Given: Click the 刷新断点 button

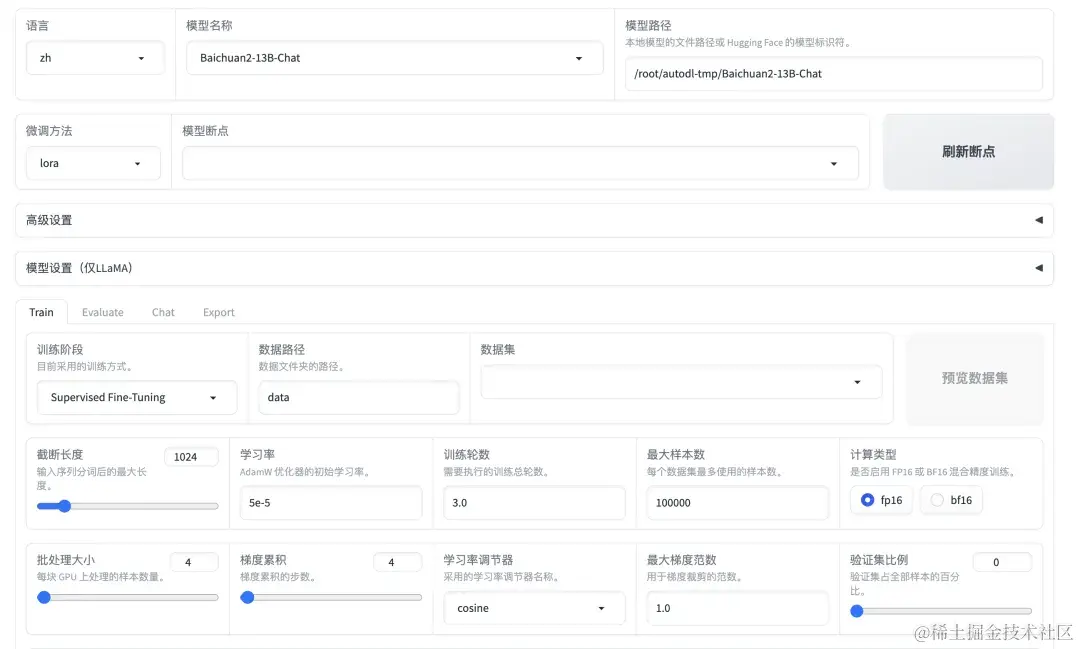Looking at the screenshot, I should (x=968, y=152).
